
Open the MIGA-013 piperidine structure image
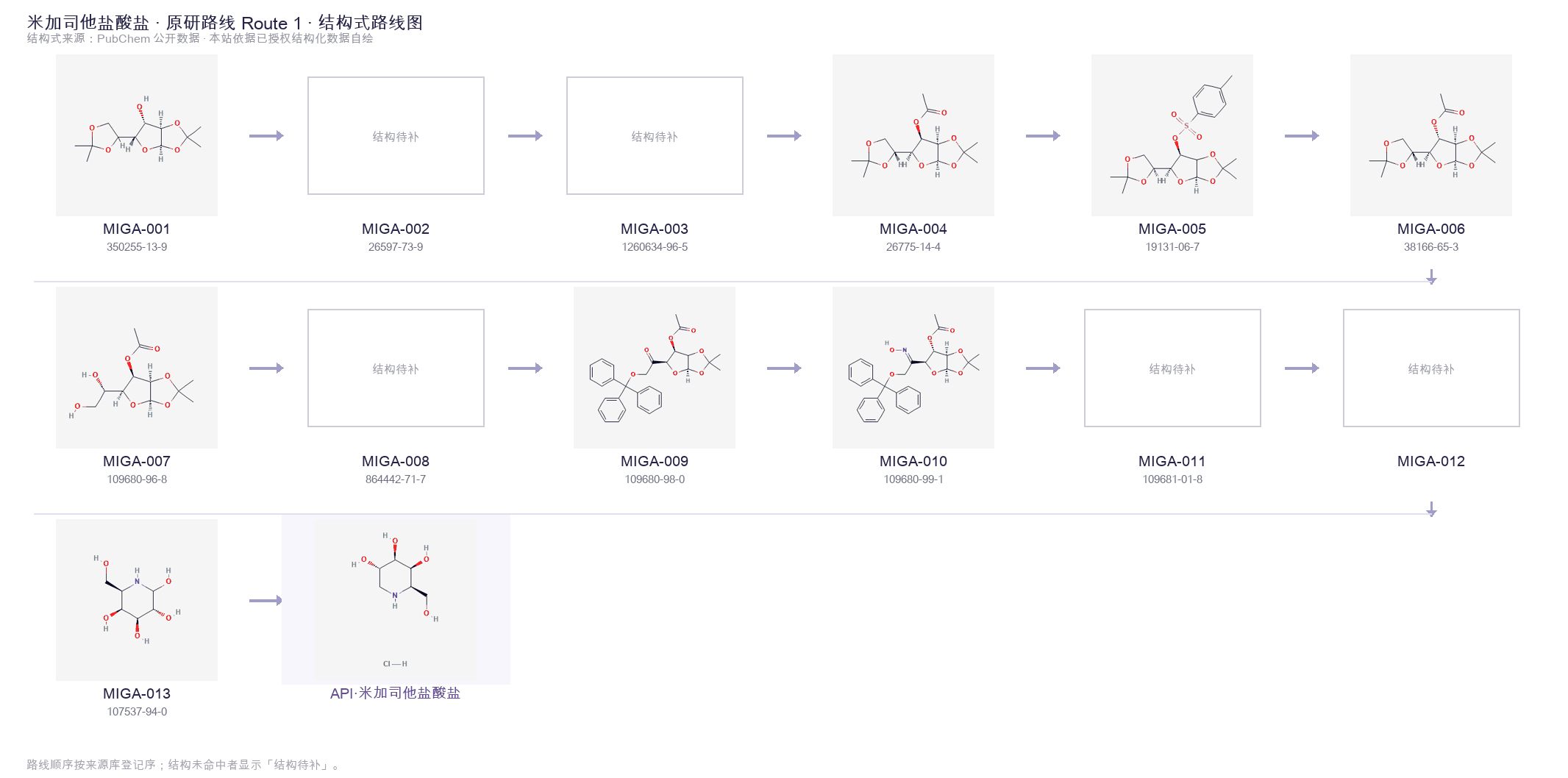(137, 600)
